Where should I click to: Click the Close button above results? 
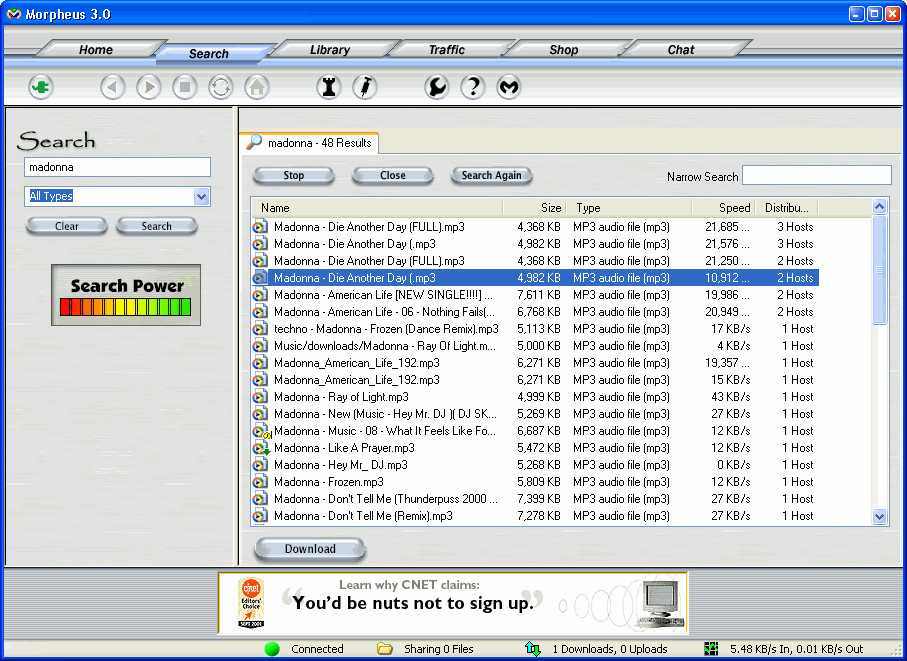[x=393, y=175]
